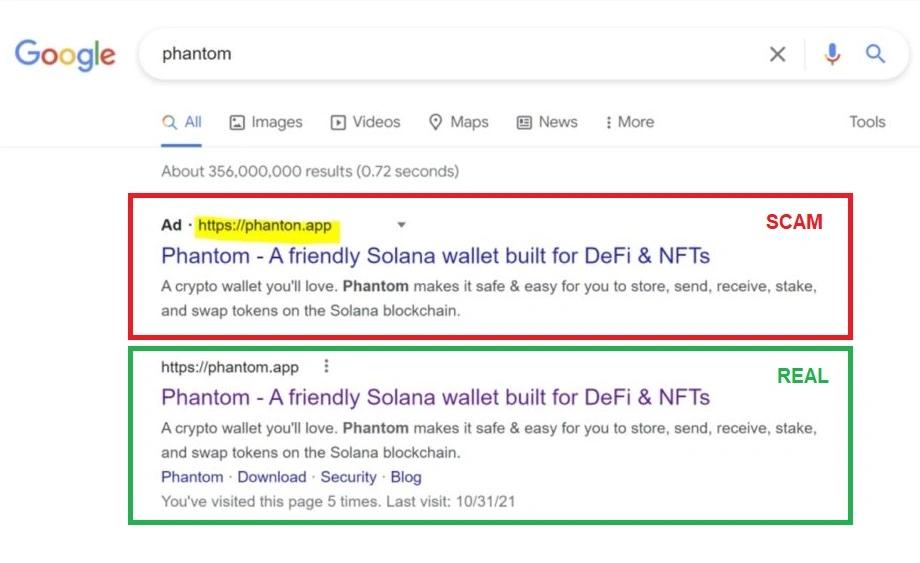
Task: Click the Ad label on the first result
Action: [171, 225]
